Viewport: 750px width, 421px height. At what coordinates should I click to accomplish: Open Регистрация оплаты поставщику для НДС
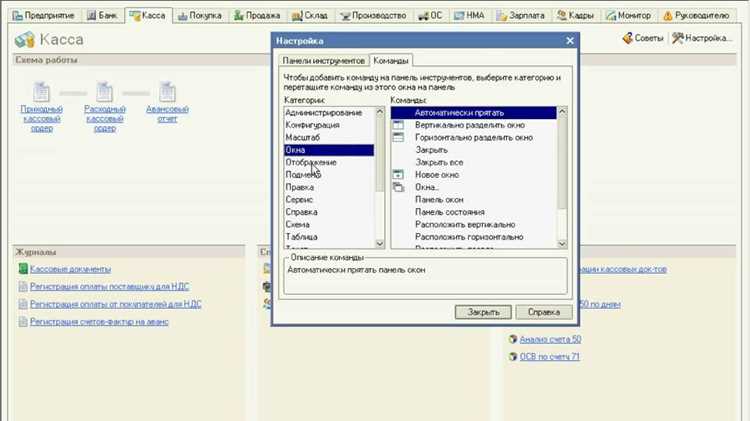point(110,287)
